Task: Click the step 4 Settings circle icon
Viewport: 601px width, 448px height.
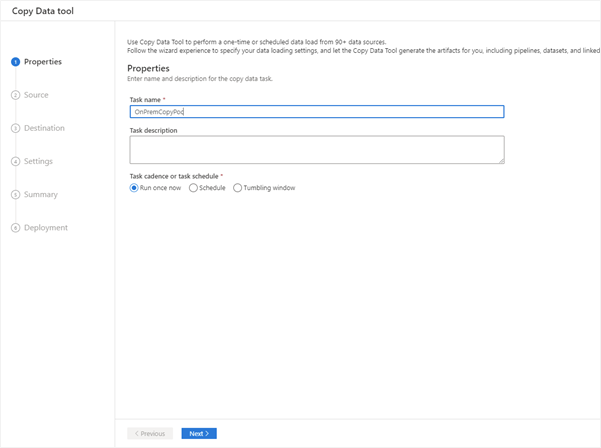Action: [x=15, y=161]
